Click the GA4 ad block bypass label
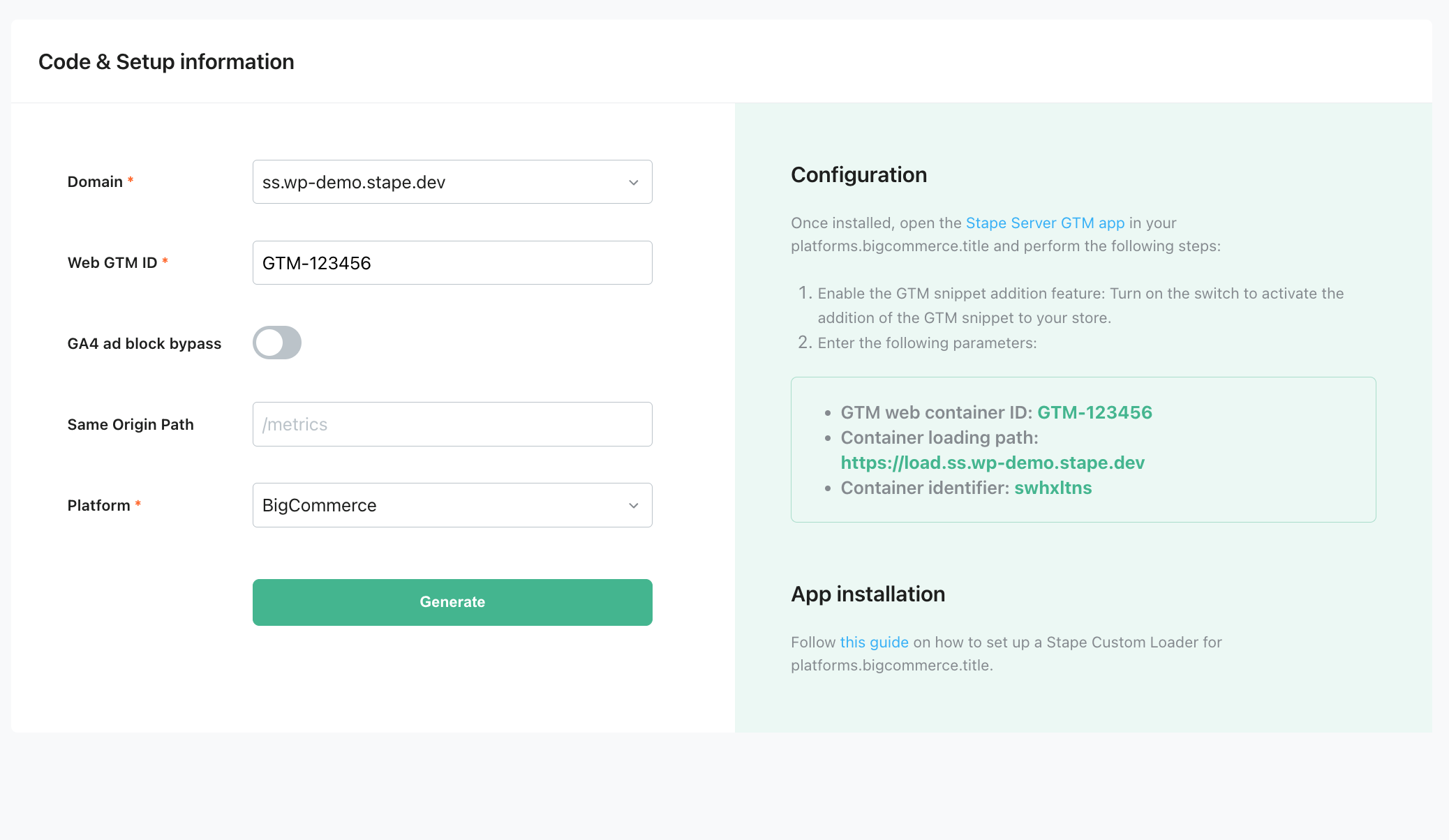1449x840 pixels. (x=144, y=343)
